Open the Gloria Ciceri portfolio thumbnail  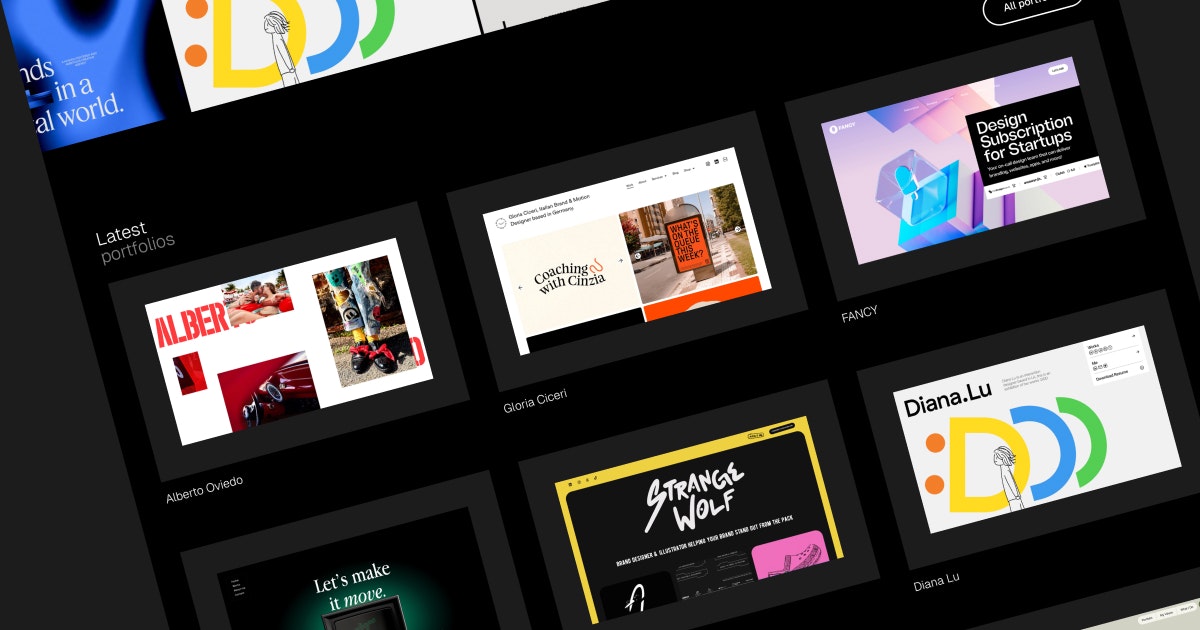627,250
